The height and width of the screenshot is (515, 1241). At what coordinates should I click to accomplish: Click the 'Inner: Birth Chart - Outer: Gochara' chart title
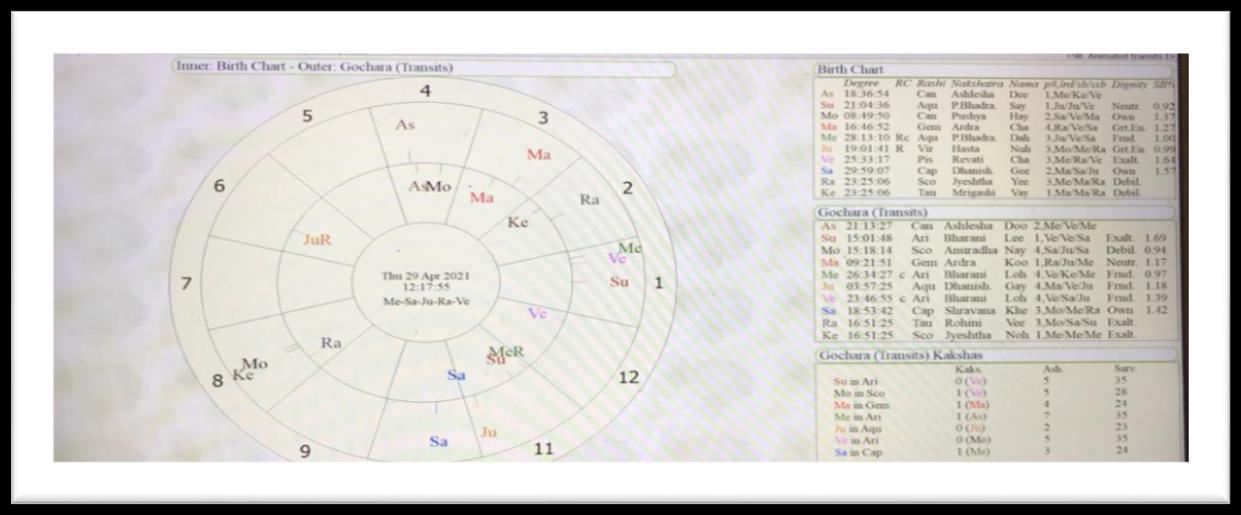pyautogui.click(x=316, y=68)
